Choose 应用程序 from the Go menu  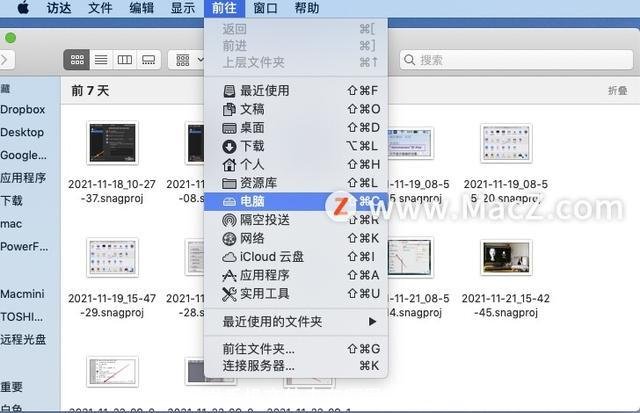click(x=296, y=275)
